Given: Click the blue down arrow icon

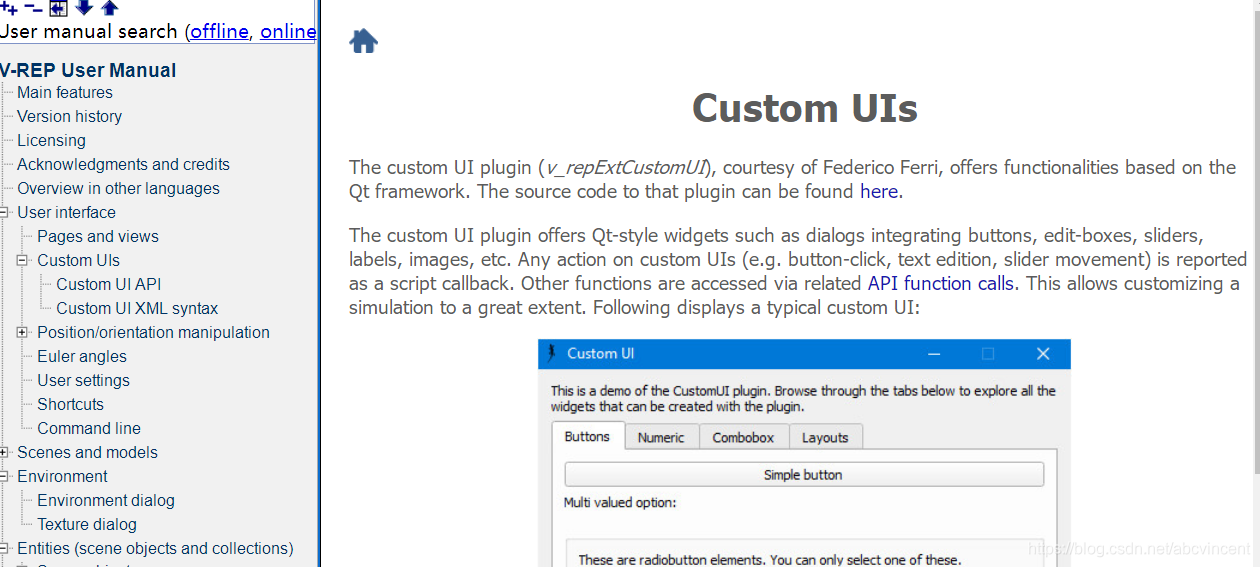Looking at the screenshot, I should point(84,8).
